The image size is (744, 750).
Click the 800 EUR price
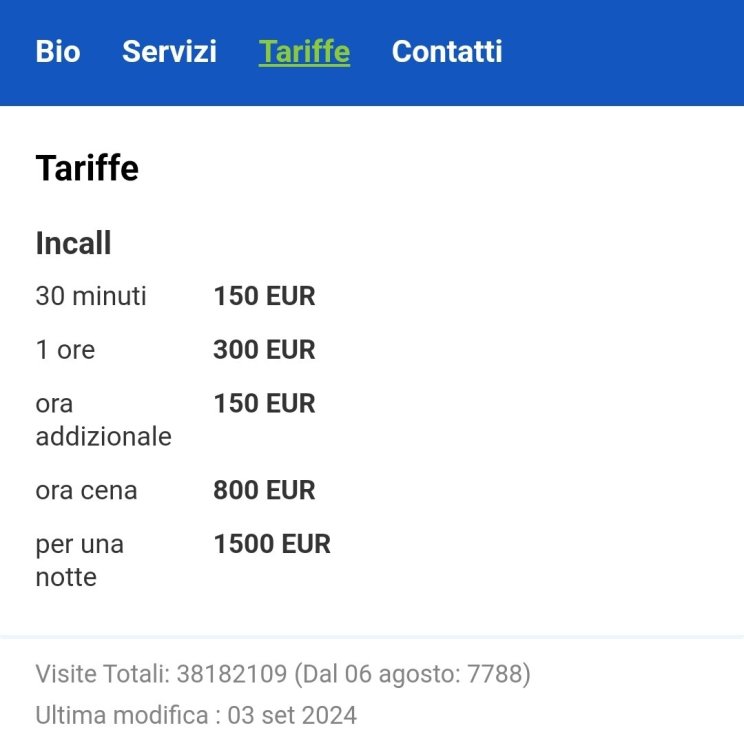(x=264, y=491)
